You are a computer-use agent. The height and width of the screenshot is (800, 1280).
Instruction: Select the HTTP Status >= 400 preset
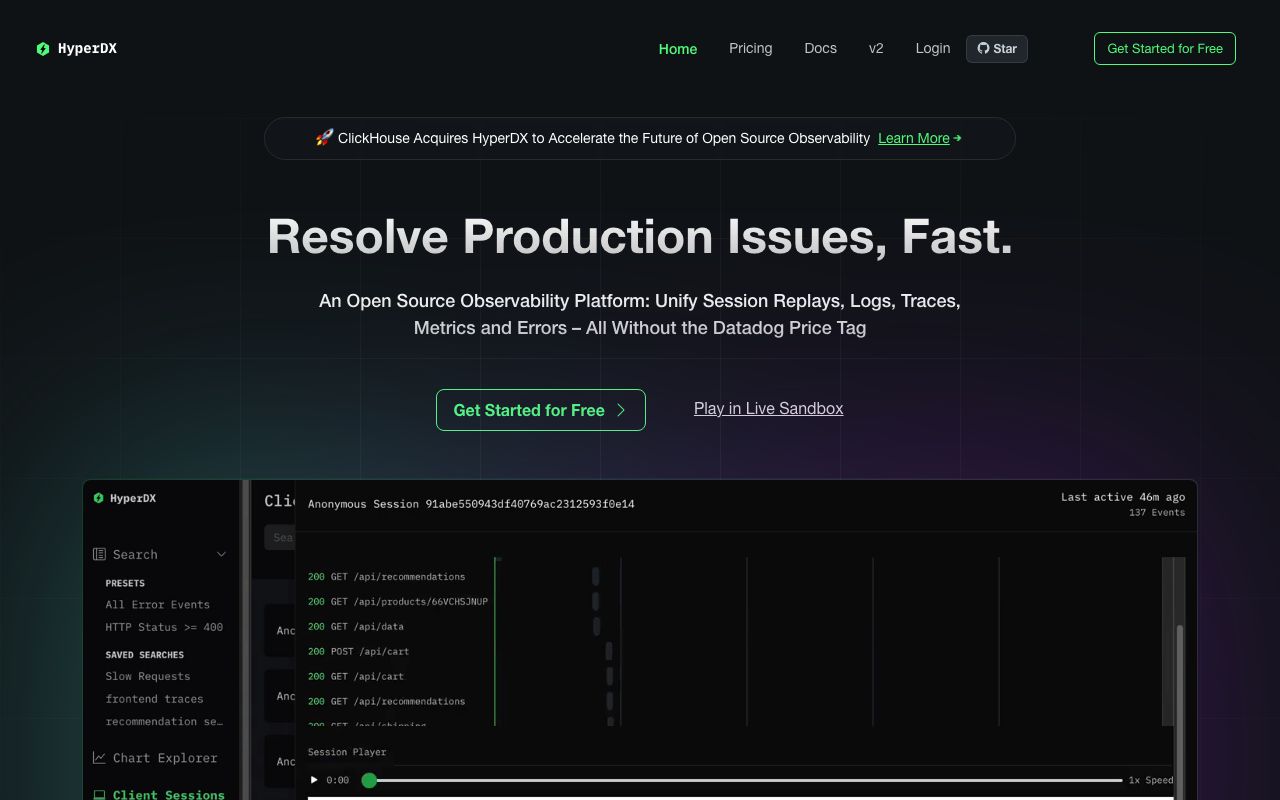[164, 627]
